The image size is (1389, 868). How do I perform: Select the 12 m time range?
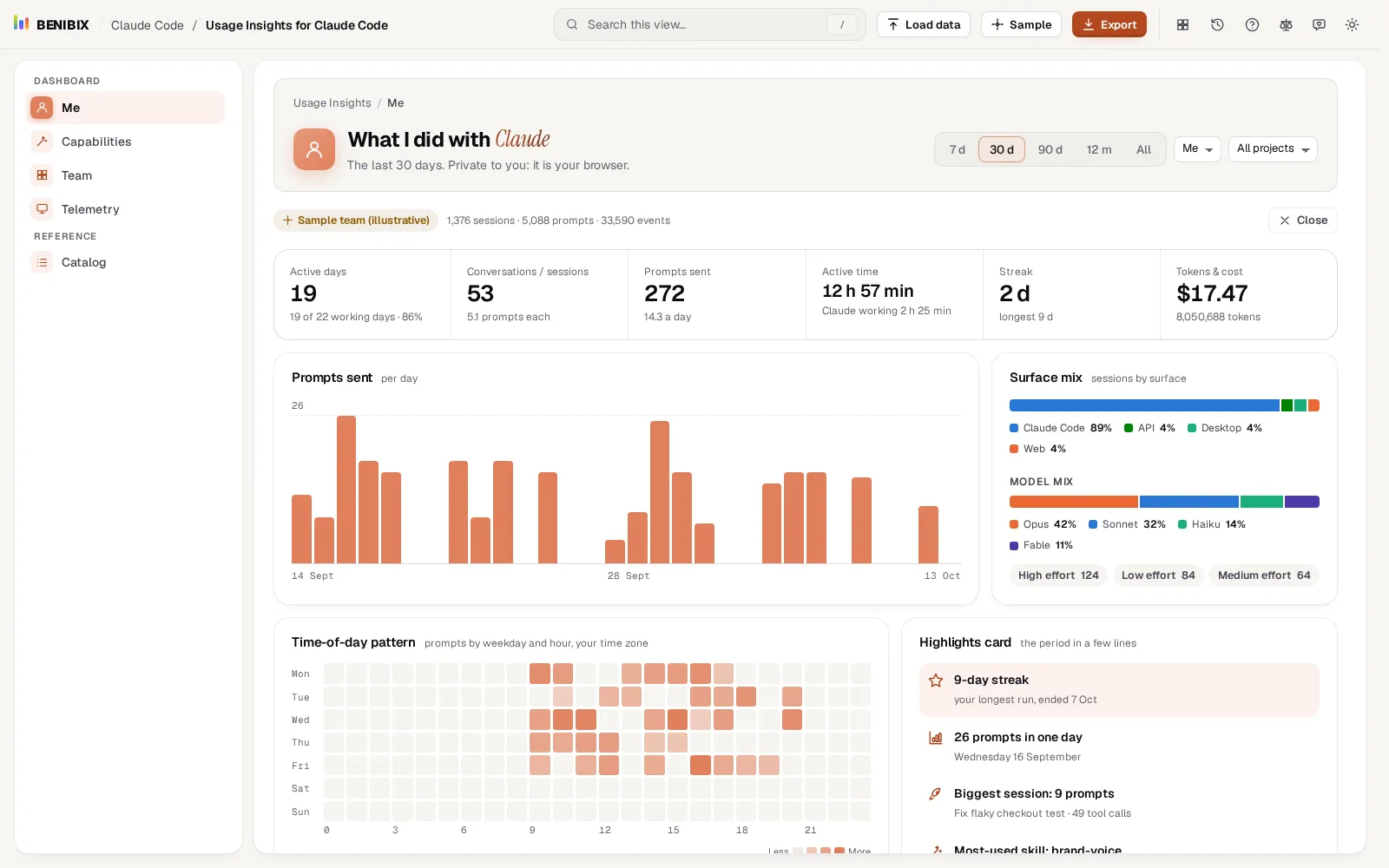pos(1099,149)
